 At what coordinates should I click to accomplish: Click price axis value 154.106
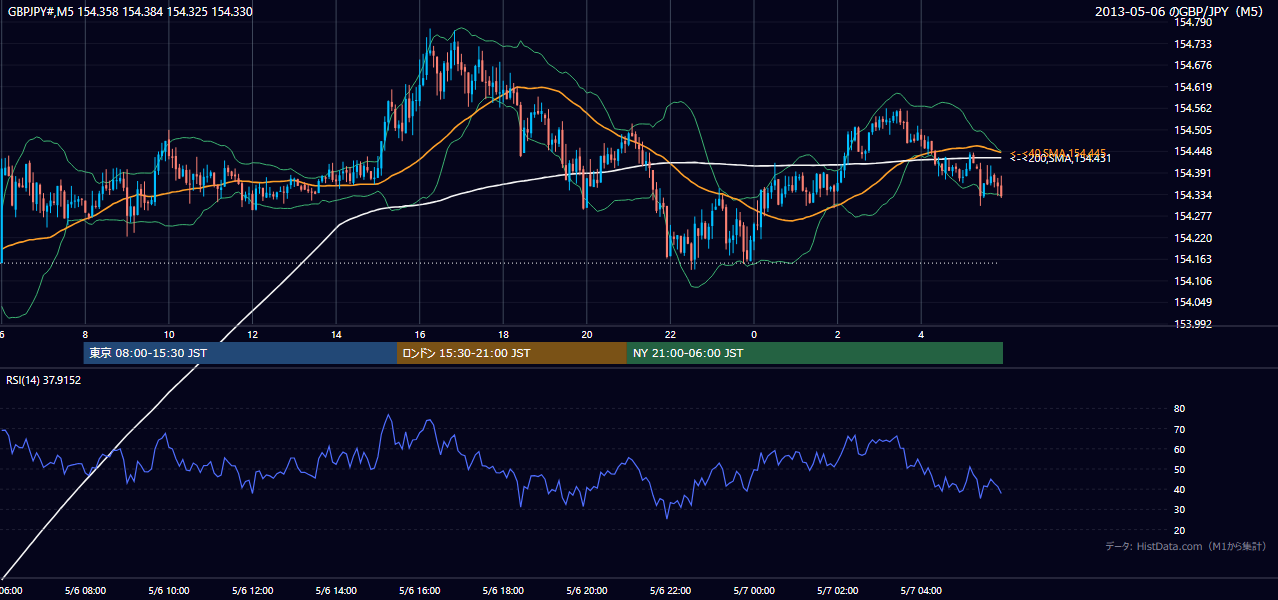pyautogui.click(x=1194, y=281)
